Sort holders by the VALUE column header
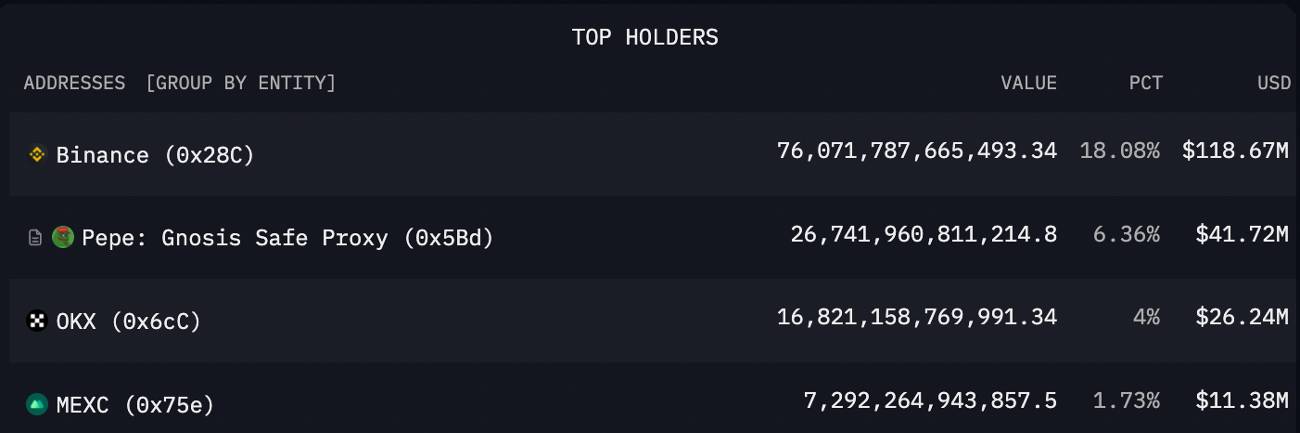1300x433 pixels. point(1029,83)
